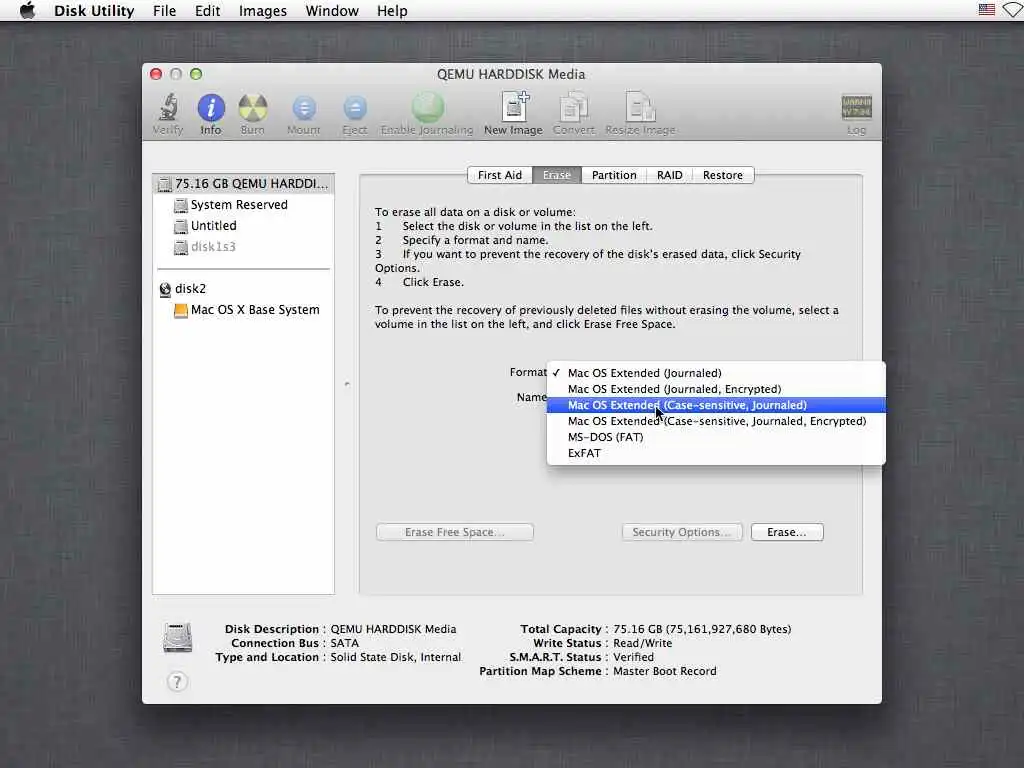Click the Enable Journaling toolbar icon
This screenshot has width=1024, height=768.
pos(428,108)
